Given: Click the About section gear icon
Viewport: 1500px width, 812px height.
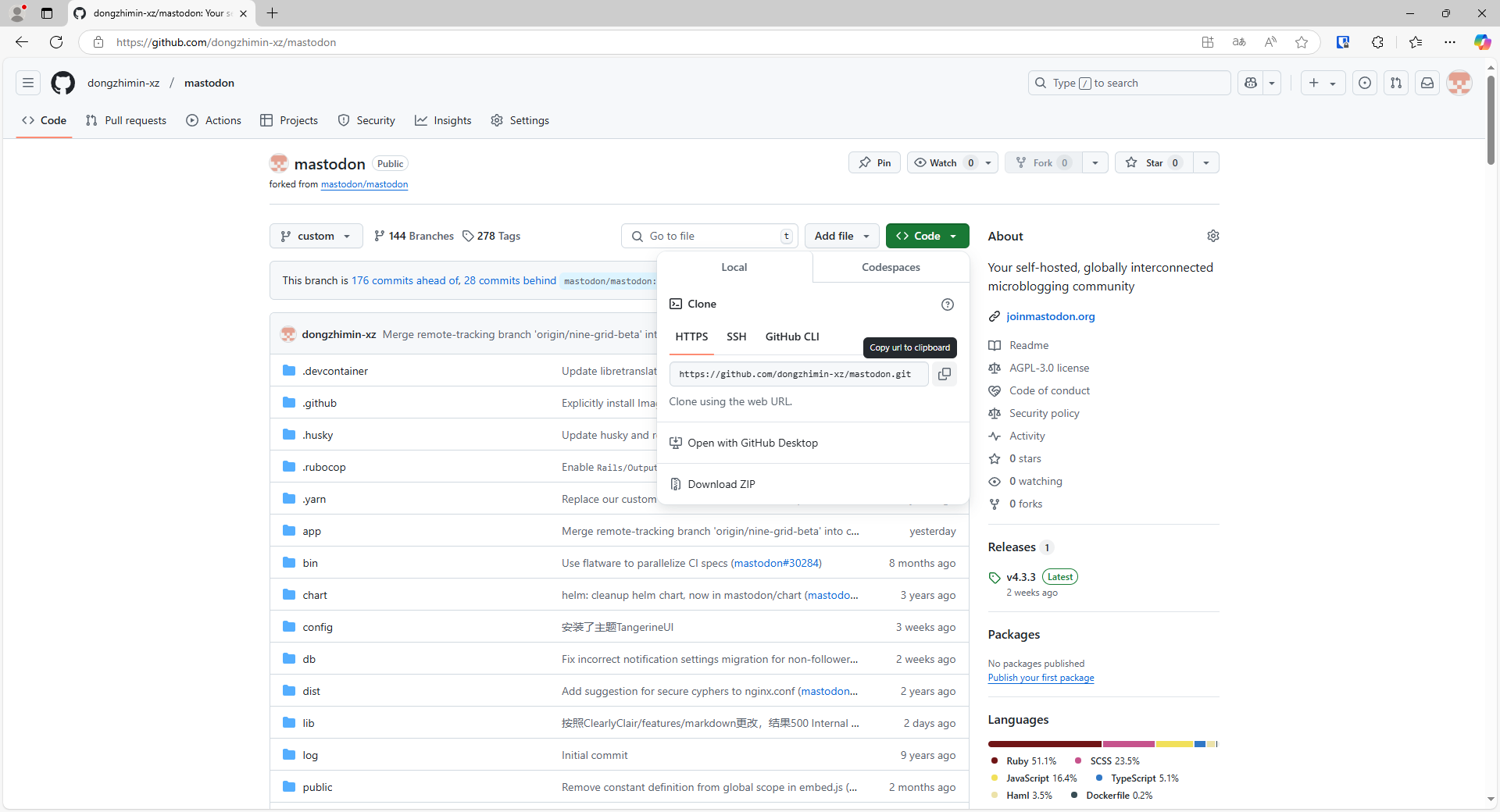Looking at the screenshot, I should click(1212, 236).
